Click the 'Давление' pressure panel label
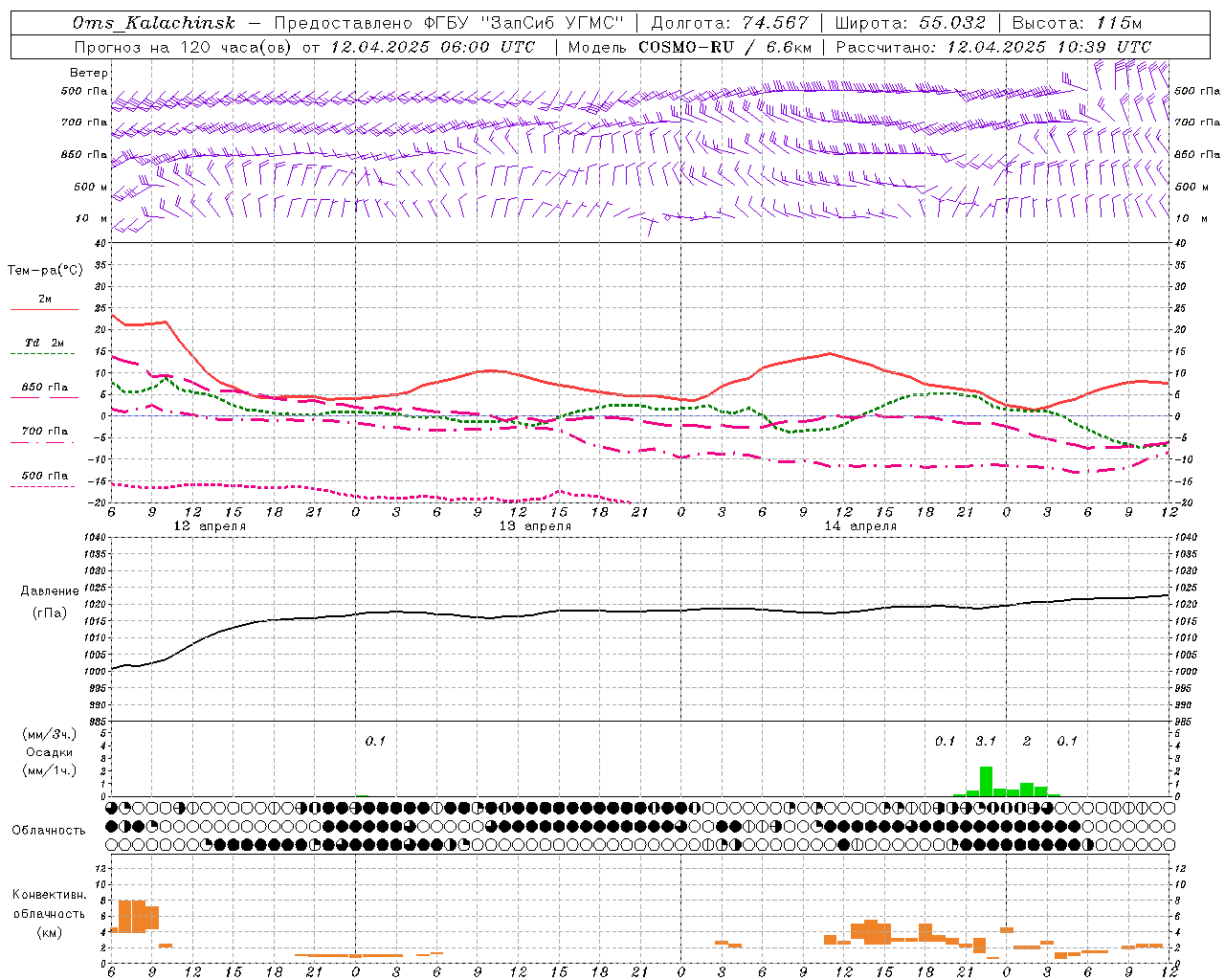The height and width of the screenshot is (980, 1225). [x=50, y=591]
